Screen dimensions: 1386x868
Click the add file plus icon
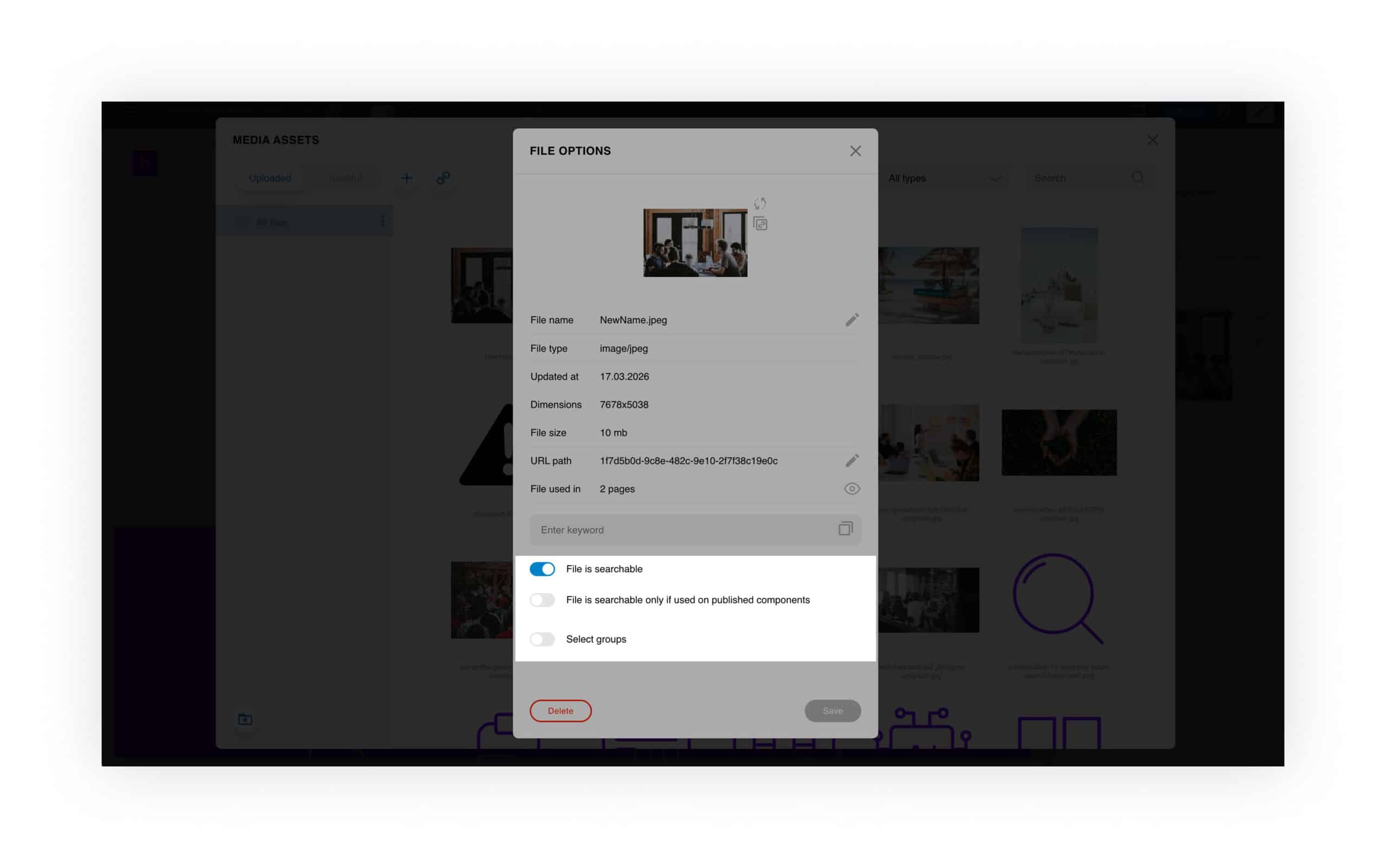tap(407, 178)
